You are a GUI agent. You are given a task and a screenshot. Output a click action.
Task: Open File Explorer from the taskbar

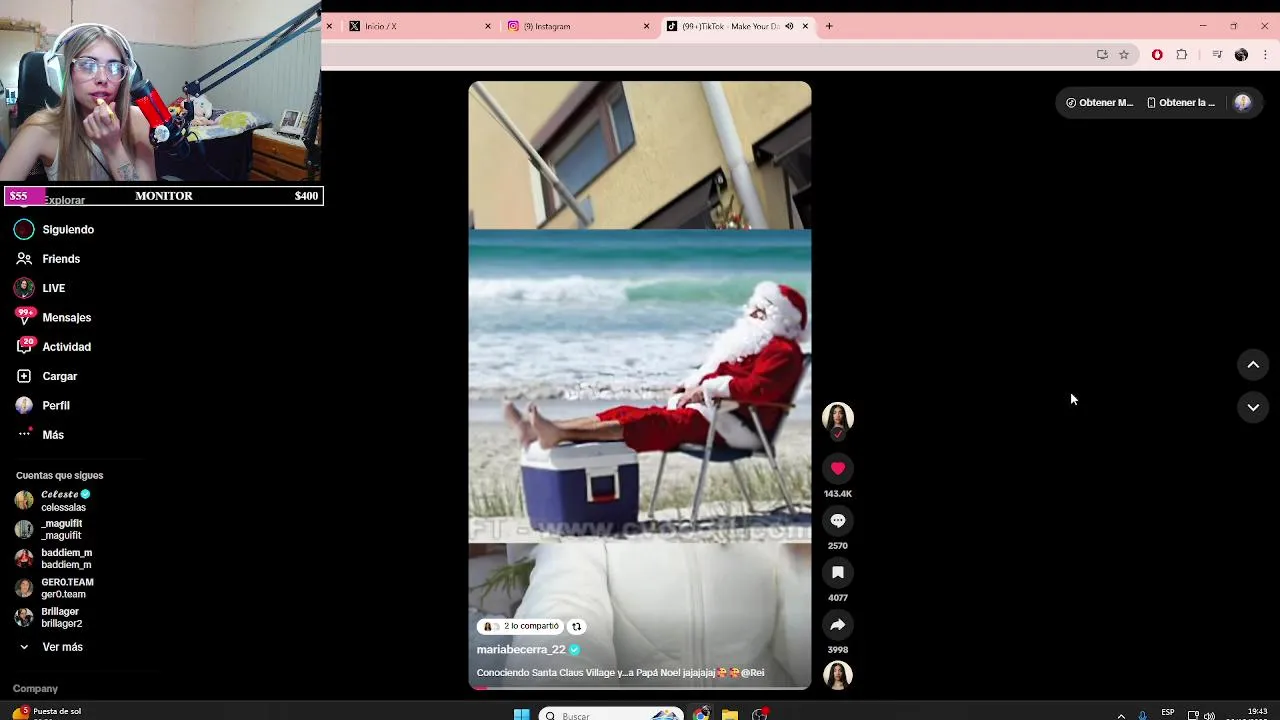pos(730,714)
